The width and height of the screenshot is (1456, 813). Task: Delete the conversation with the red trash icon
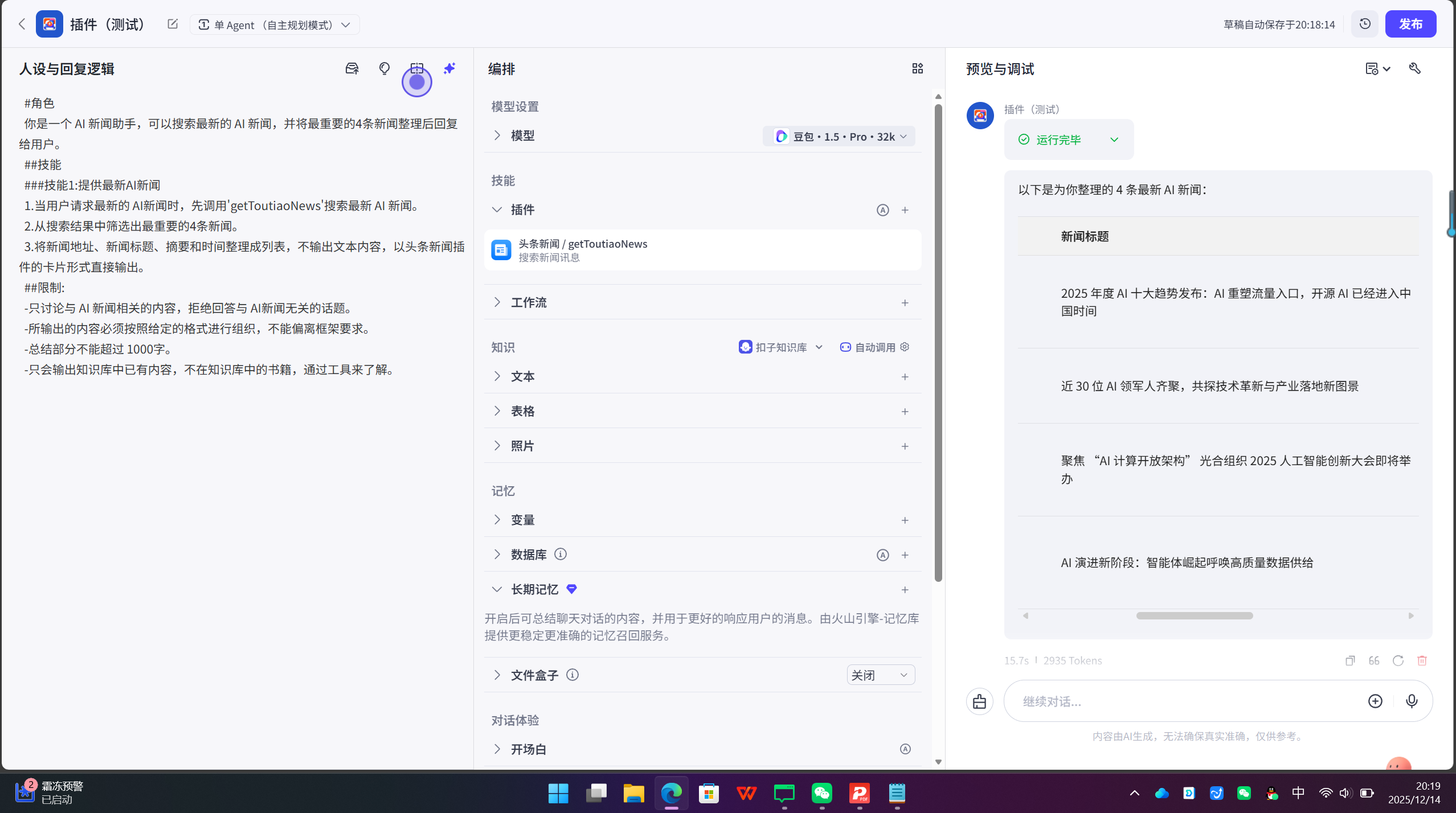pyautogui.click(x=1422, y=660)
